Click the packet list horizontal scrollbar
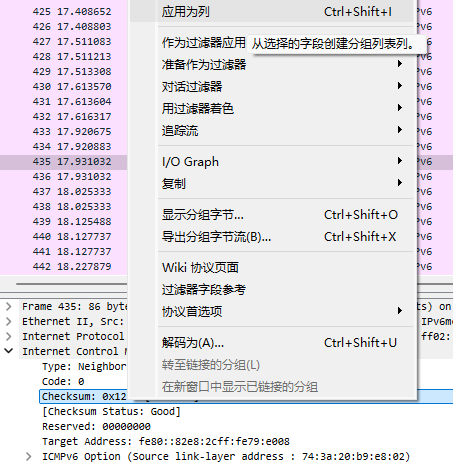This screenshot has height=465, width=453. pyautogui.click(x=72, y=284)
